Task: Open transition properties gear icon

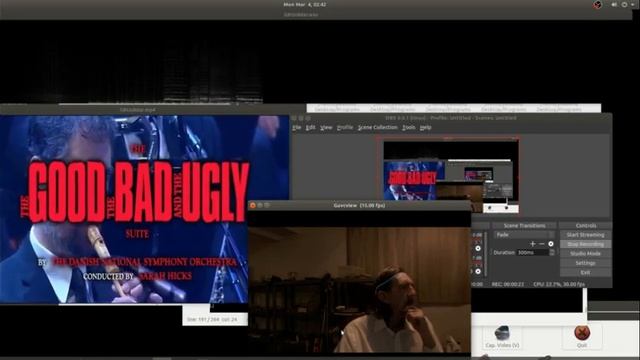Action: pyautogui.click(x=551, y=244)
